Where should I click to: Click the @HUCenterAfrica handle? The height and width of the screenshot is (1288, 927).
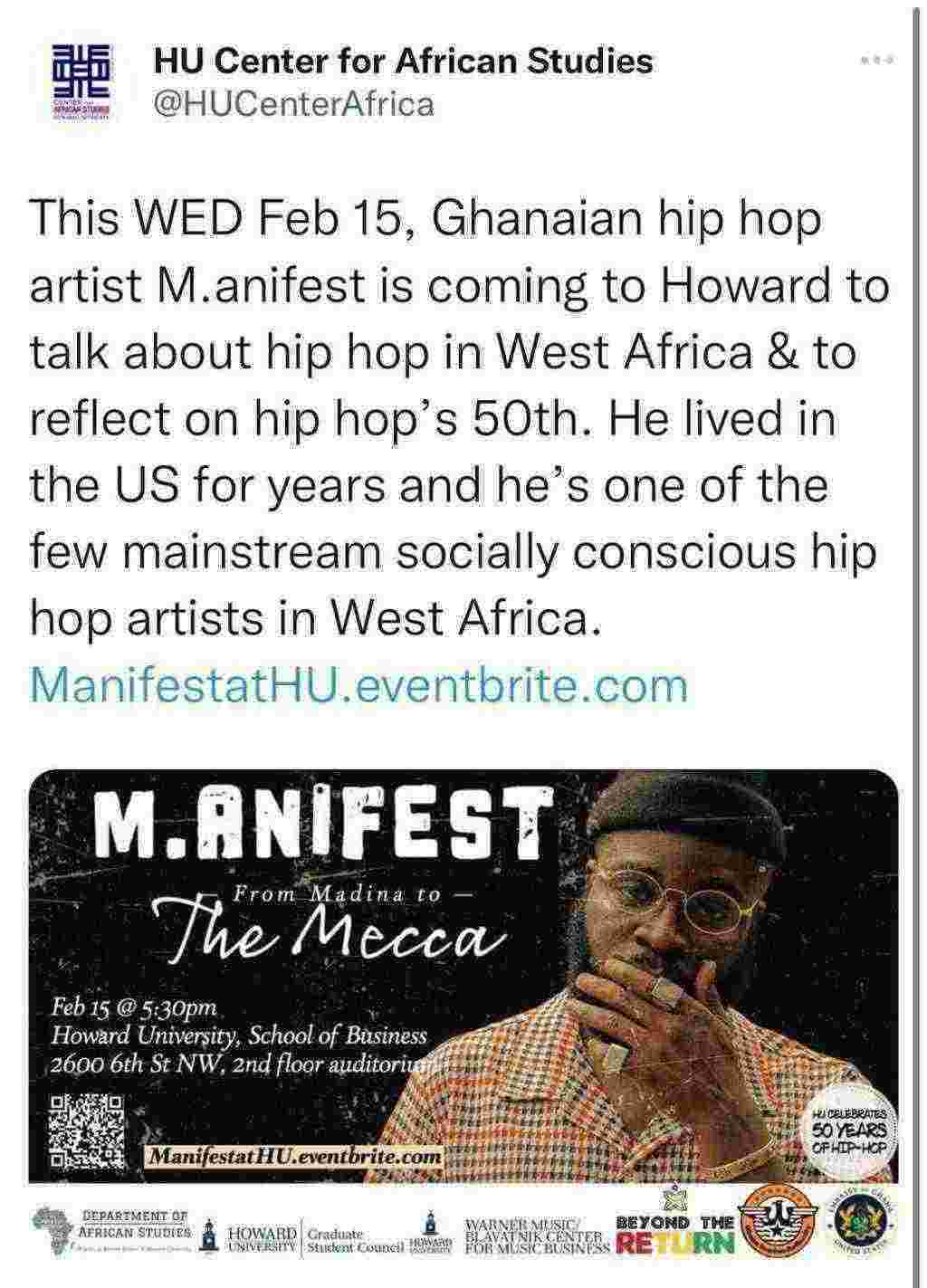[x=294, y=104]
